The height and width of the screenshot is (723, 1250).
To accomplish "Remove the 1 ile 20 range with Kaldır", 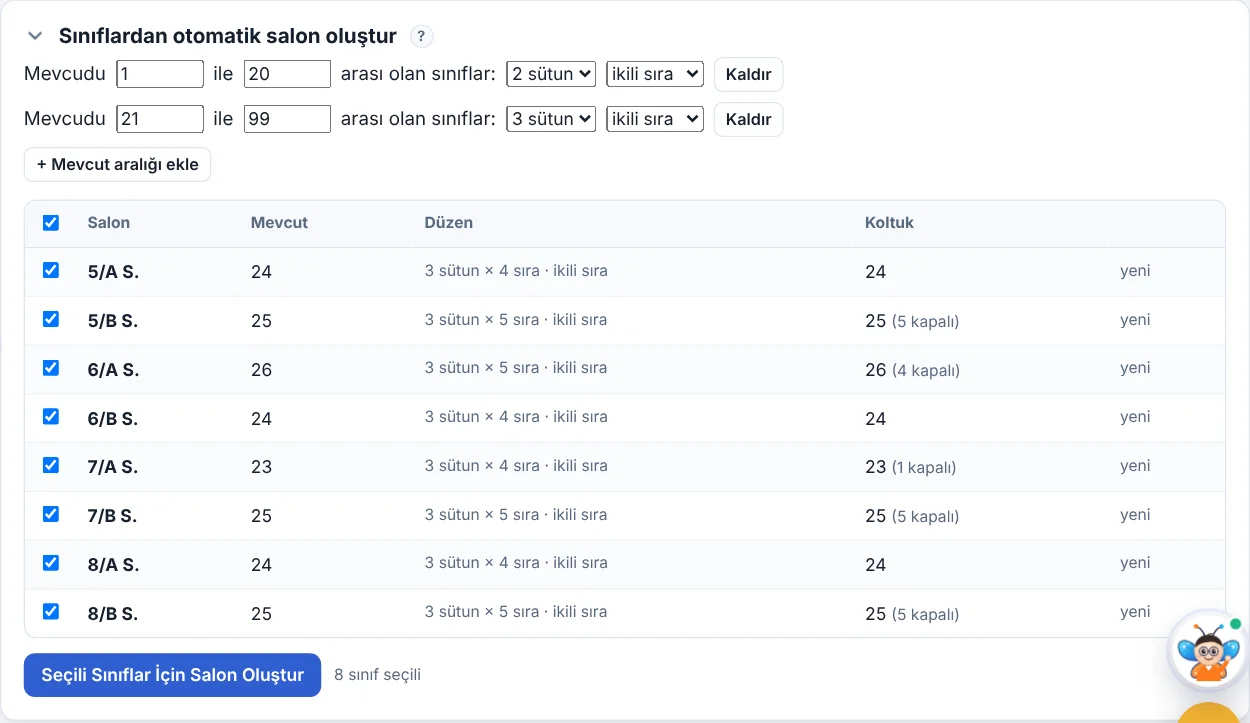I will coord(748,75).
